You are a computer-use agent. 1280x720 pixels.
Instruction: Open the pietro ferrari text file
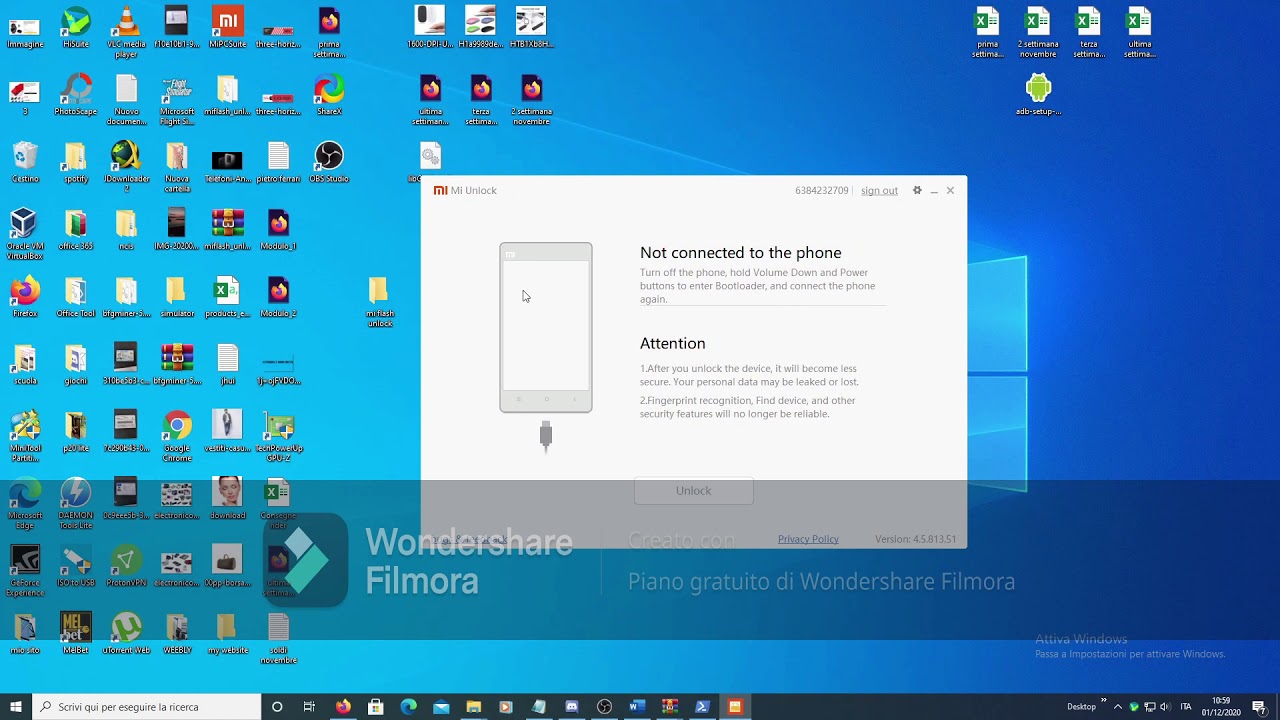click(279, 162)
